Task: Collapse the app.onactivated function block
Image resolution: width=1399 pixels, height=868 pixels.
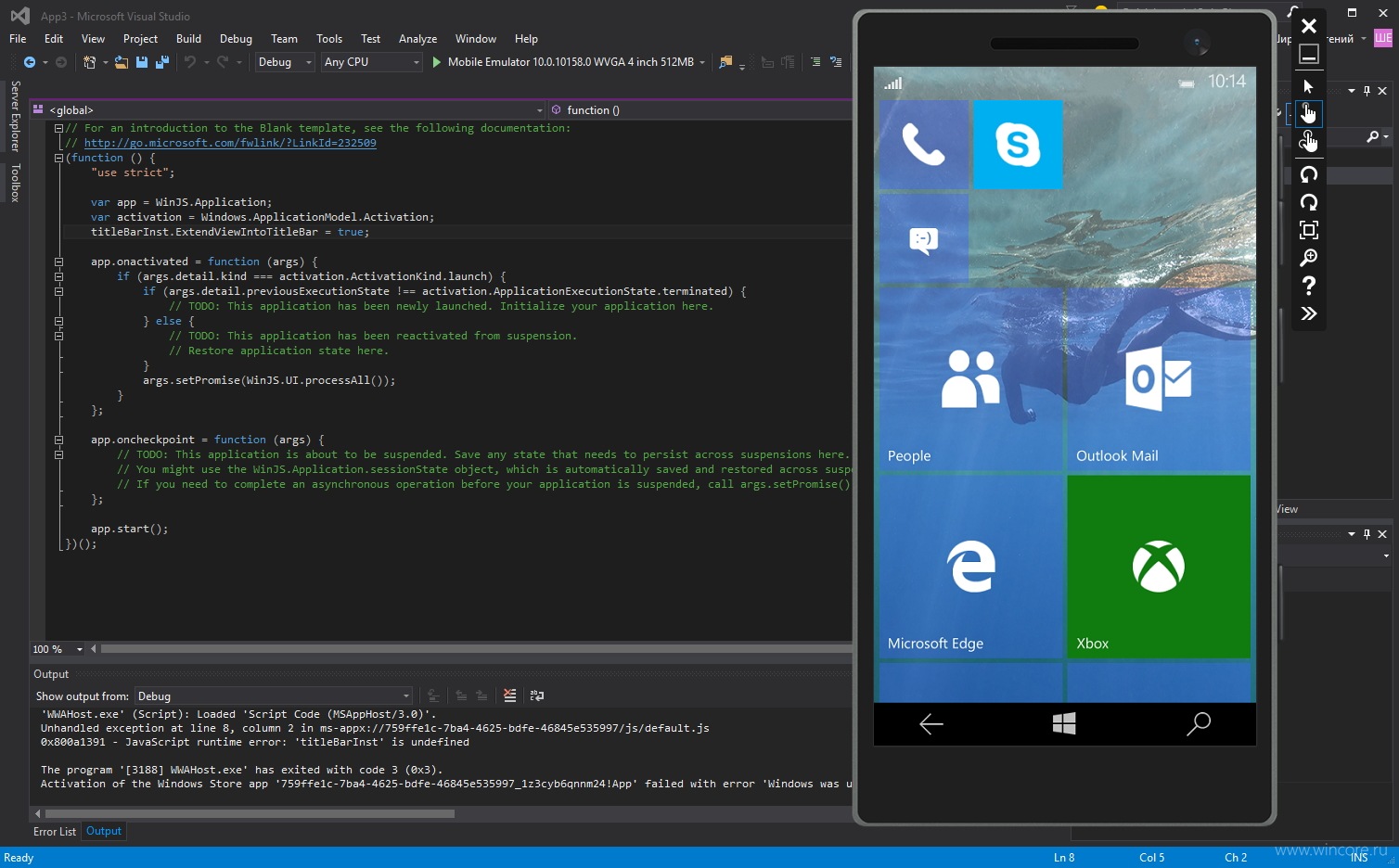Action: [x=58, y=262]
